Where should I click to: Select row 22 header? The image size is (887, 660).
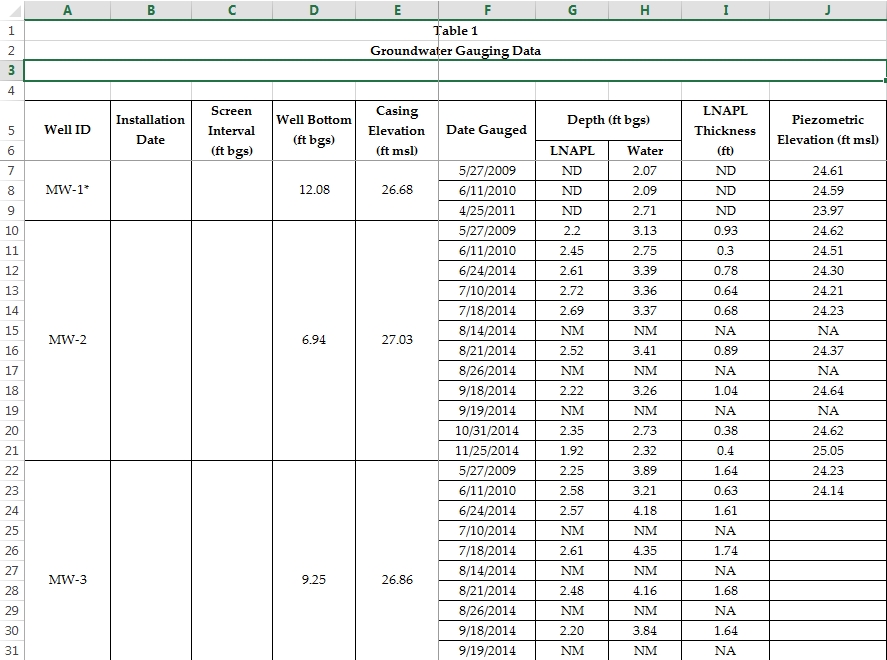pyautogui.click(x=11, y=471)
